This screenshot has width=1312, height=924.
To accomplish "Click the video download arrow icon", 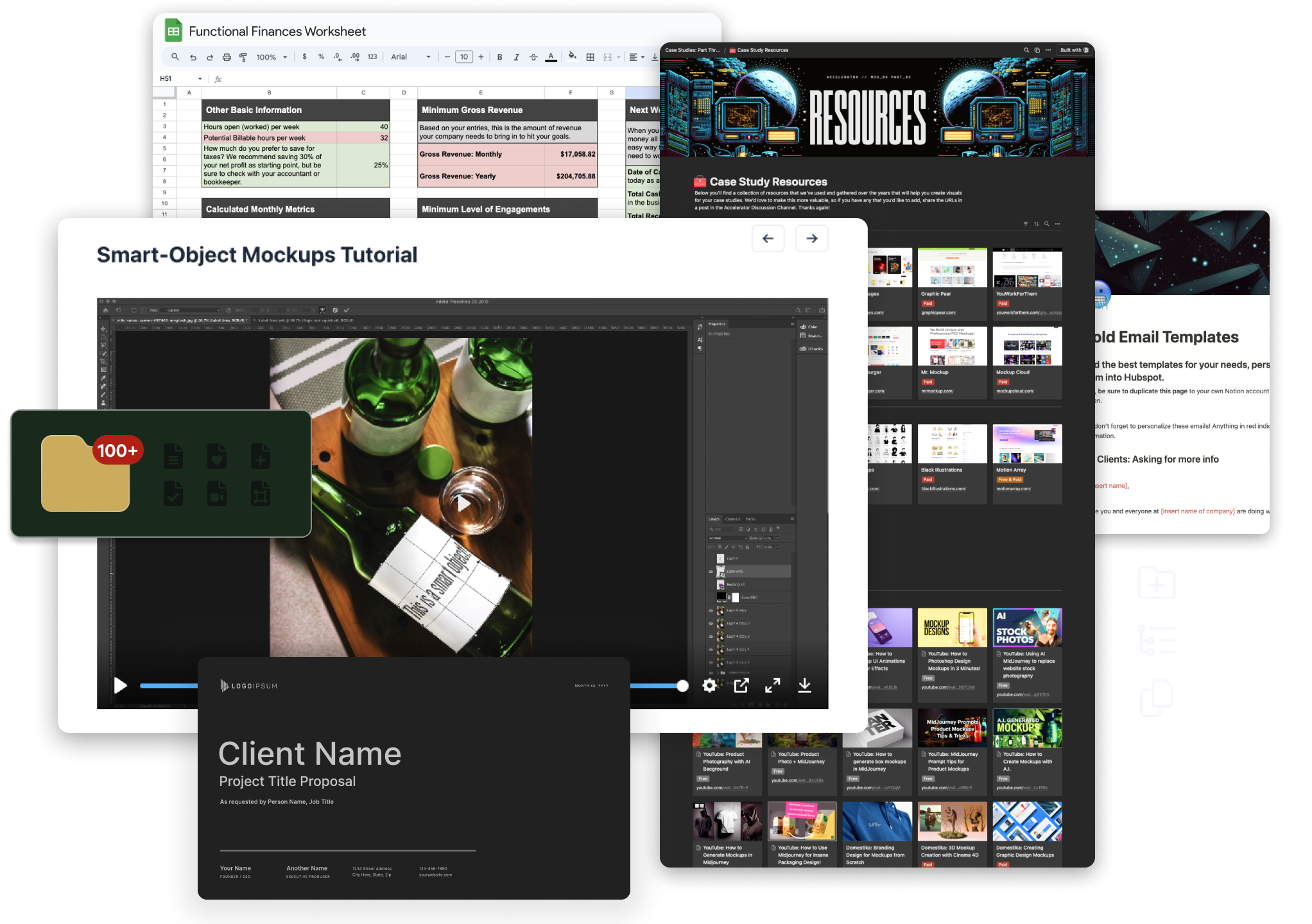I will 804,685.
